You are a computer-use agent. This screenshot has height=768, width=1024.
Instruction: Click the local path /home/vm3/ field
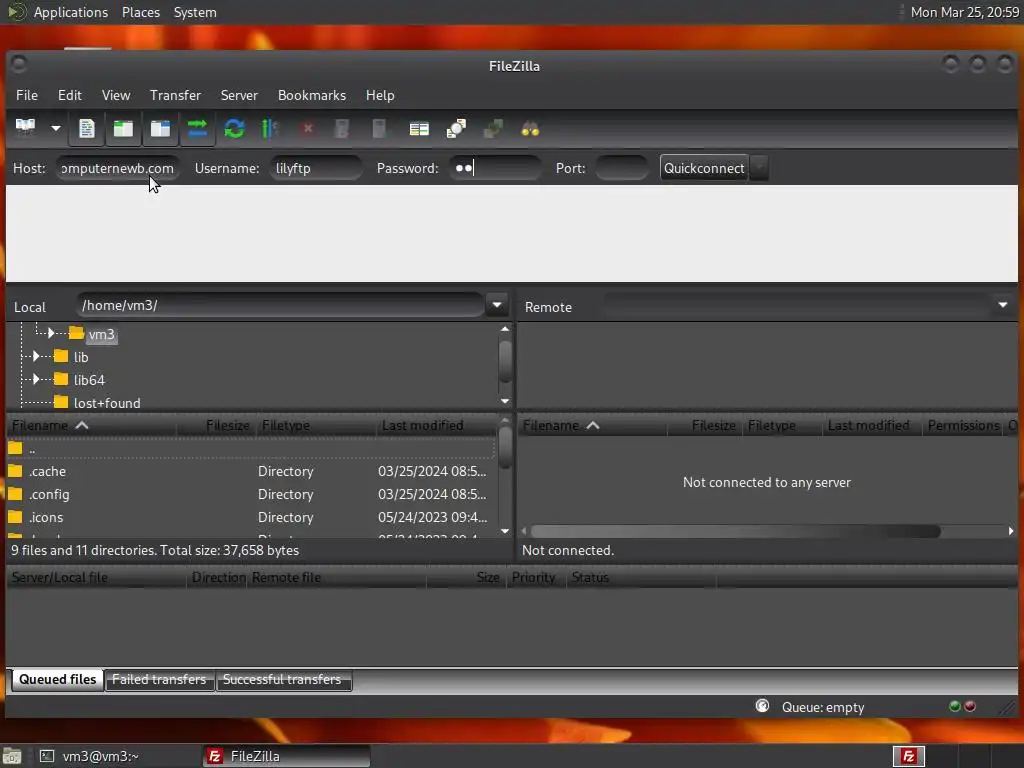tap(280, 305)
